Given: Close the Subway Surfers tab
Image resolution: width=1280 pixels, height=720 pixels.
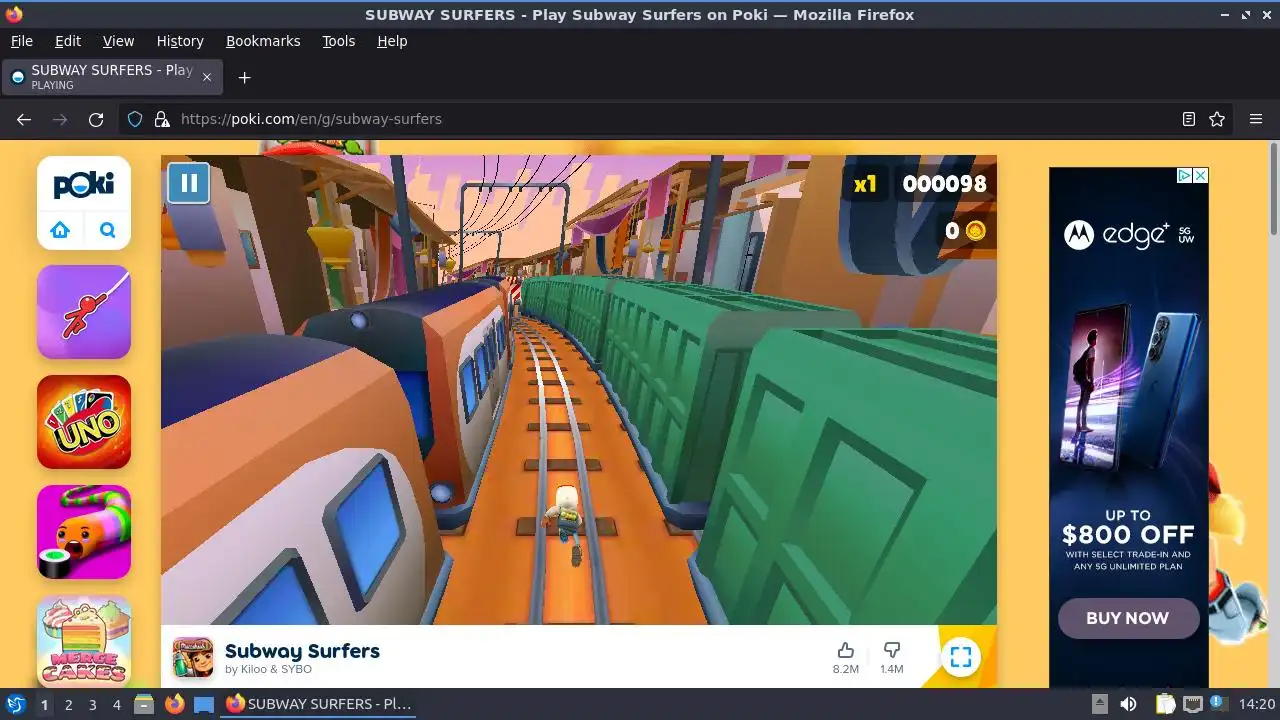Looking at the screenshot, I should (207, 77).
